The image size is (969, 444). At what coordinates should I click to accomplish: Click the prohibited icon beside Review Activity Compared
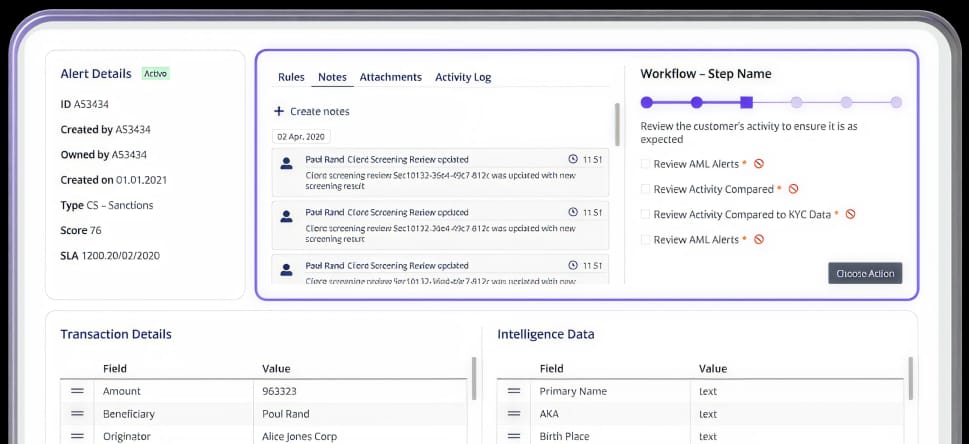tap(793, 189)
